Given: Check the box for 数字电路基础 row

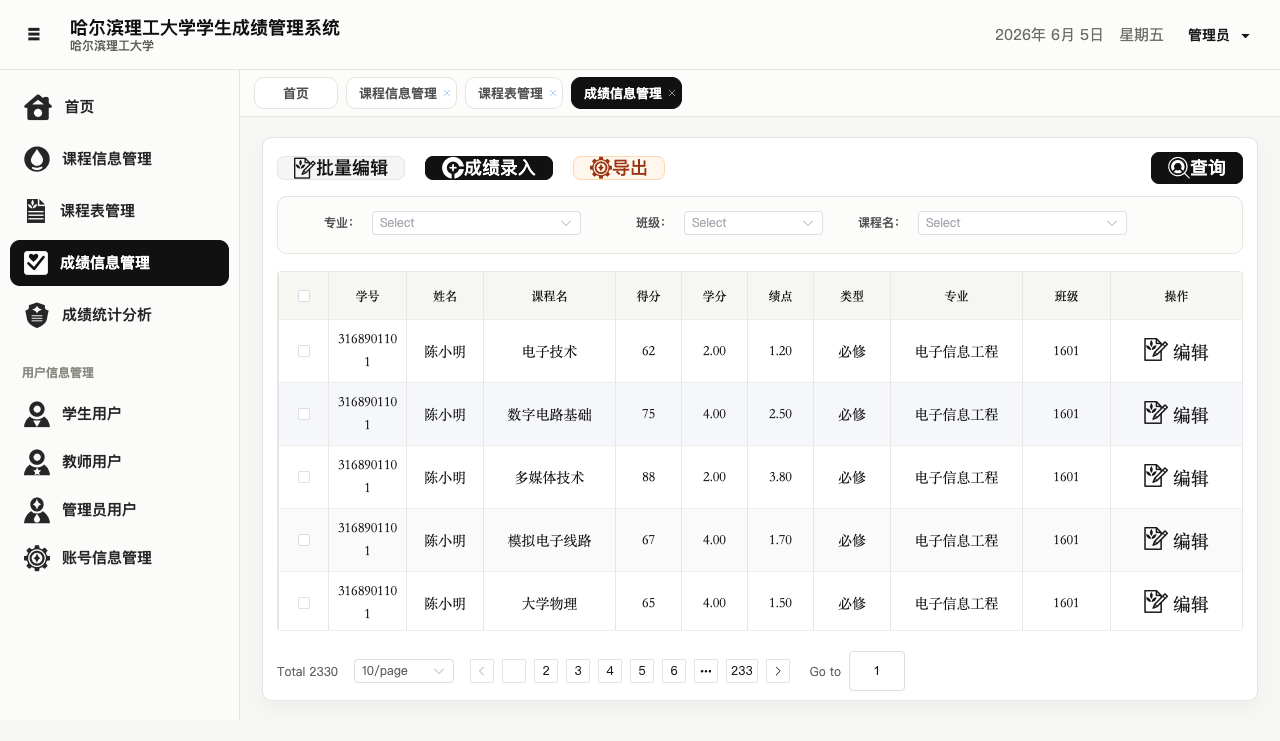Looking at the screenshot, I should point(304,414).
